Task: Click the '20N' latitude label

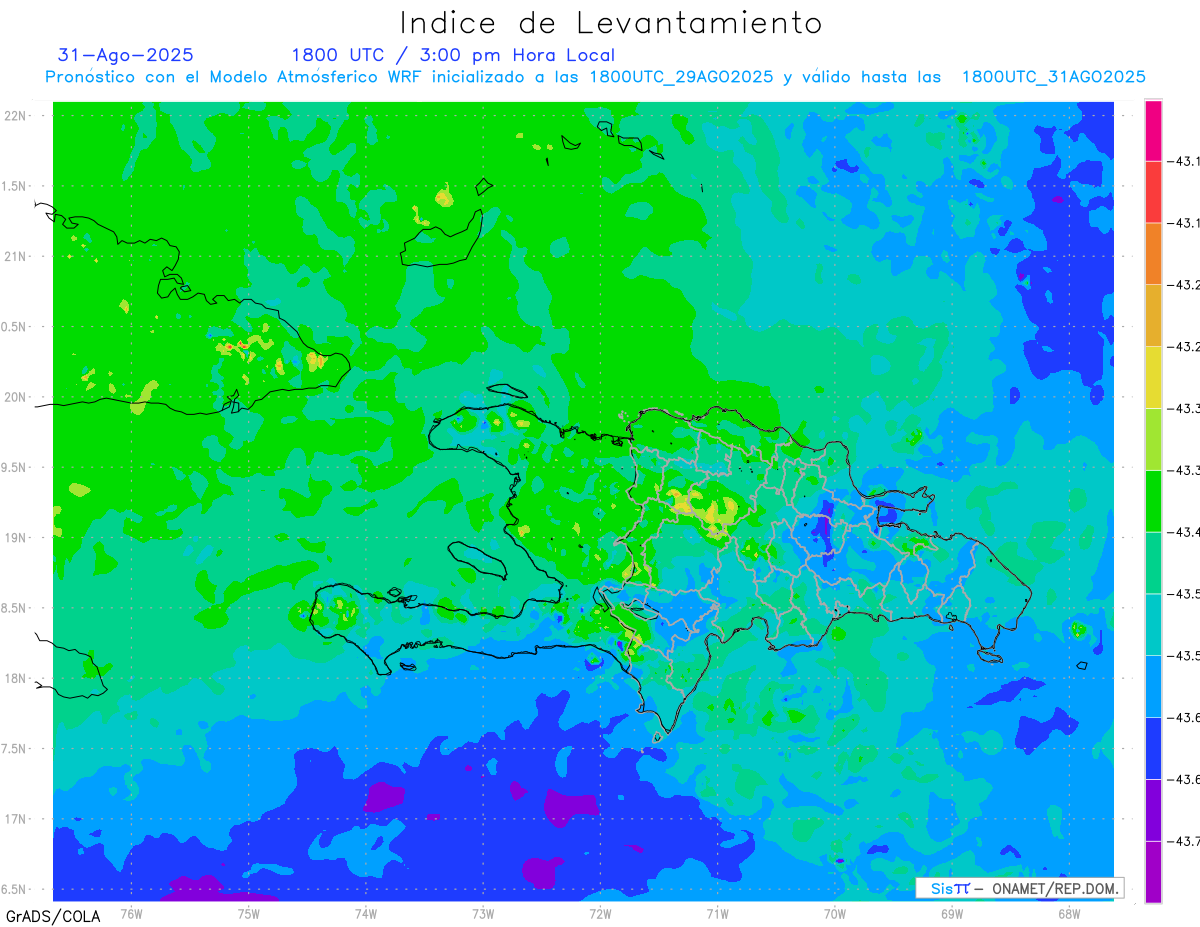Action: point(15,397)
